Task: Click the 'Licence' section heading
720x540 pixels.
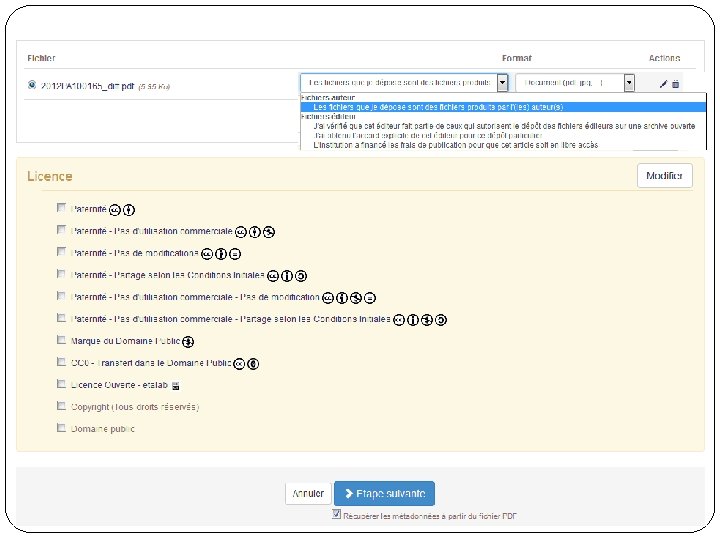Action: 50,176
